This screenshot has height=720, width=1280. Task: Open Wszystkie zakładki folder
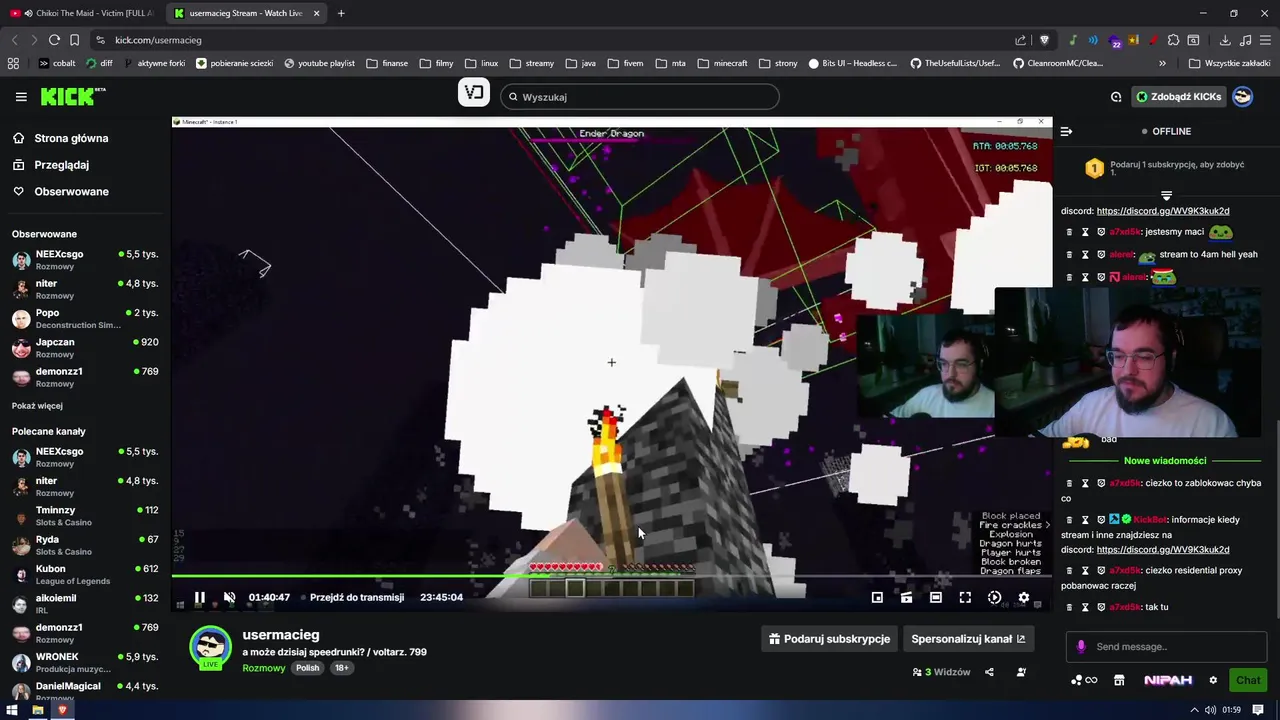coord(1229,63)
